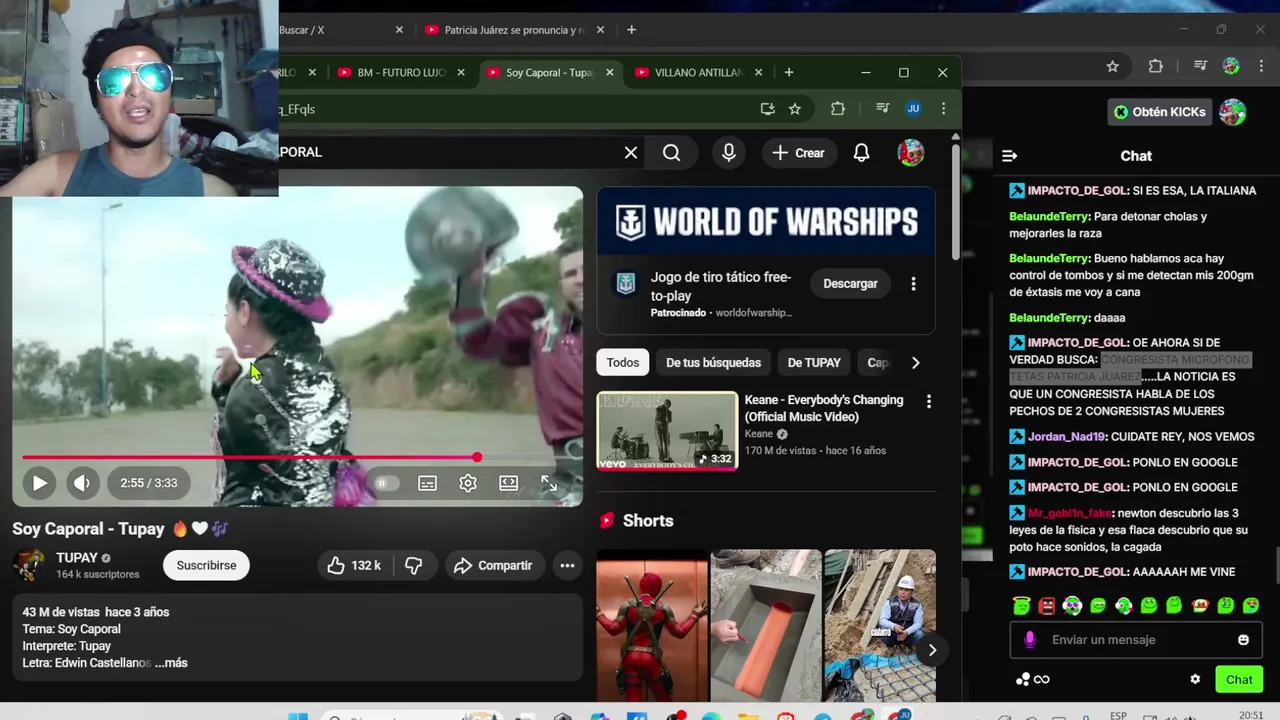Expand video description with ...más

point(171,663)
